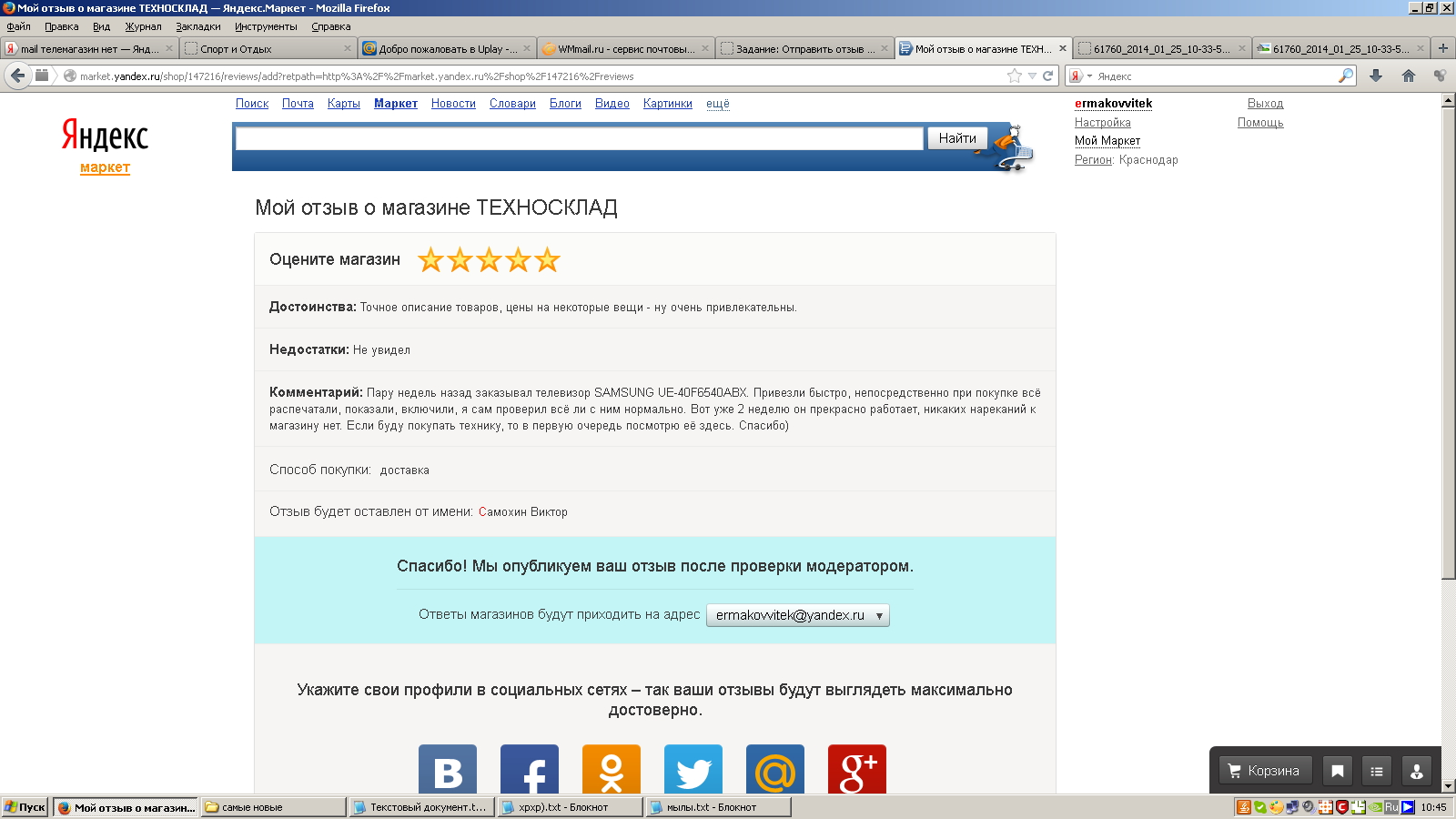This screenshot has width=1456, height=819.
Task: Open the Корзина cart button
Action: click(1265, 771)
